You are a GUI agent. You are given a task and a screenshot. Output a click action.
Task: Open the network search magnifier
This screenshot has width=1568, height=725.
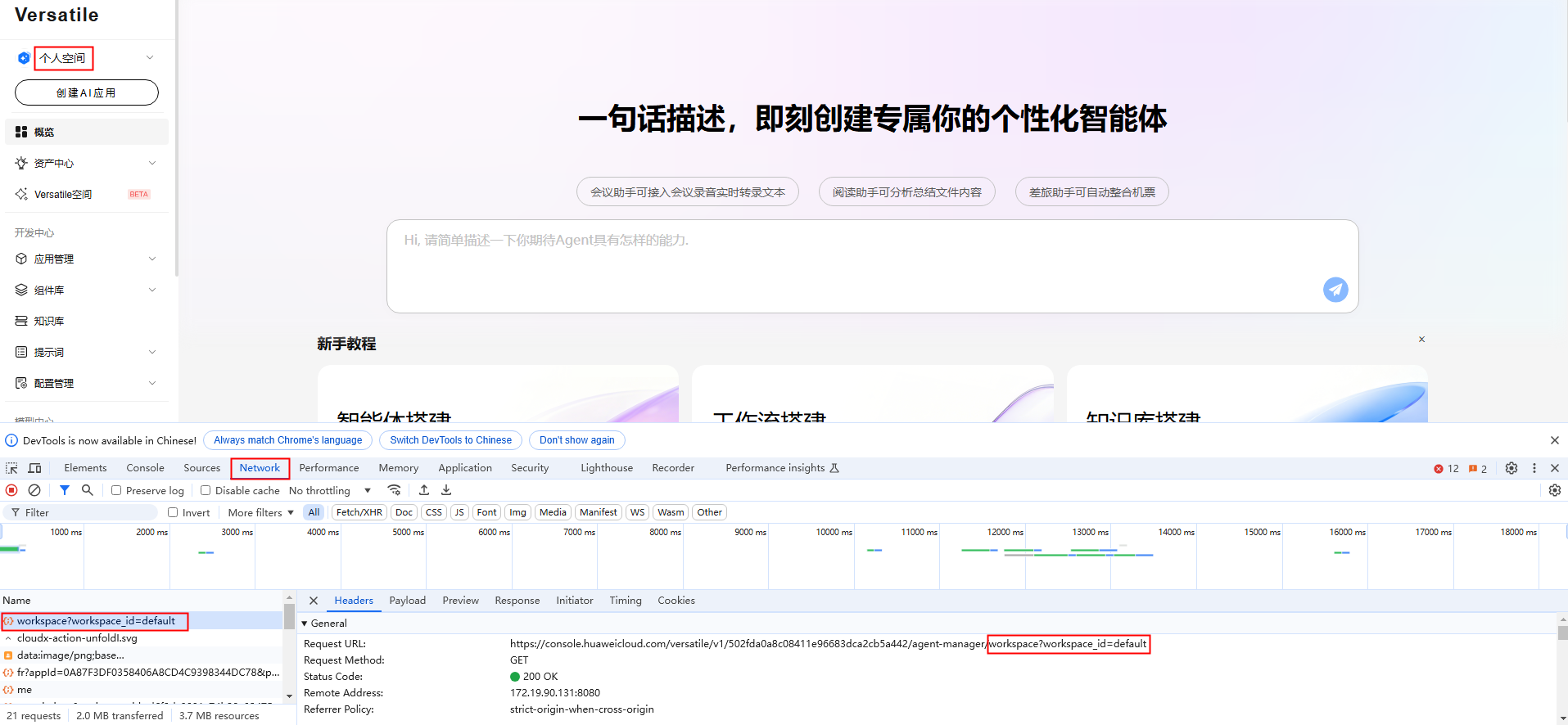(x=87, y=490)
